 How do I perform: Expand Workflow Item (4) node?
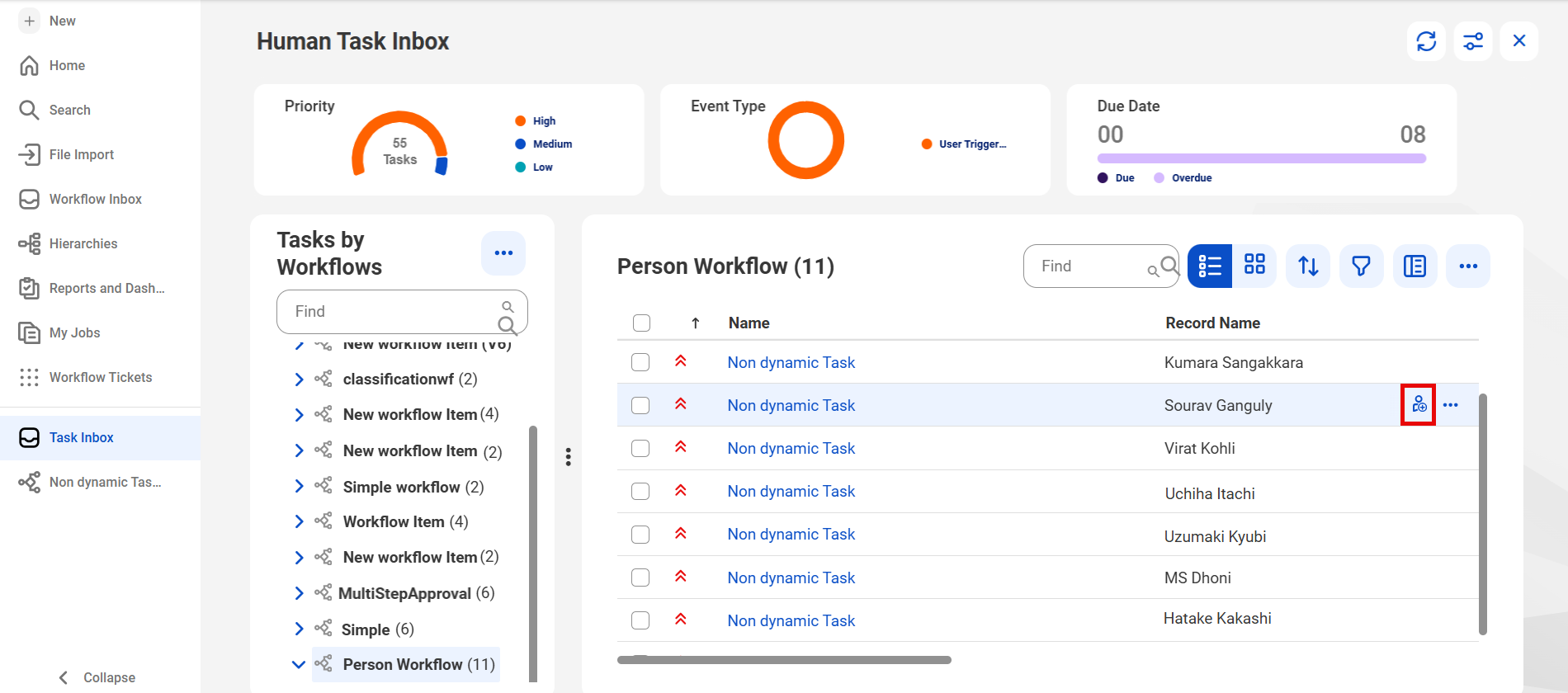tap(299, 521)
